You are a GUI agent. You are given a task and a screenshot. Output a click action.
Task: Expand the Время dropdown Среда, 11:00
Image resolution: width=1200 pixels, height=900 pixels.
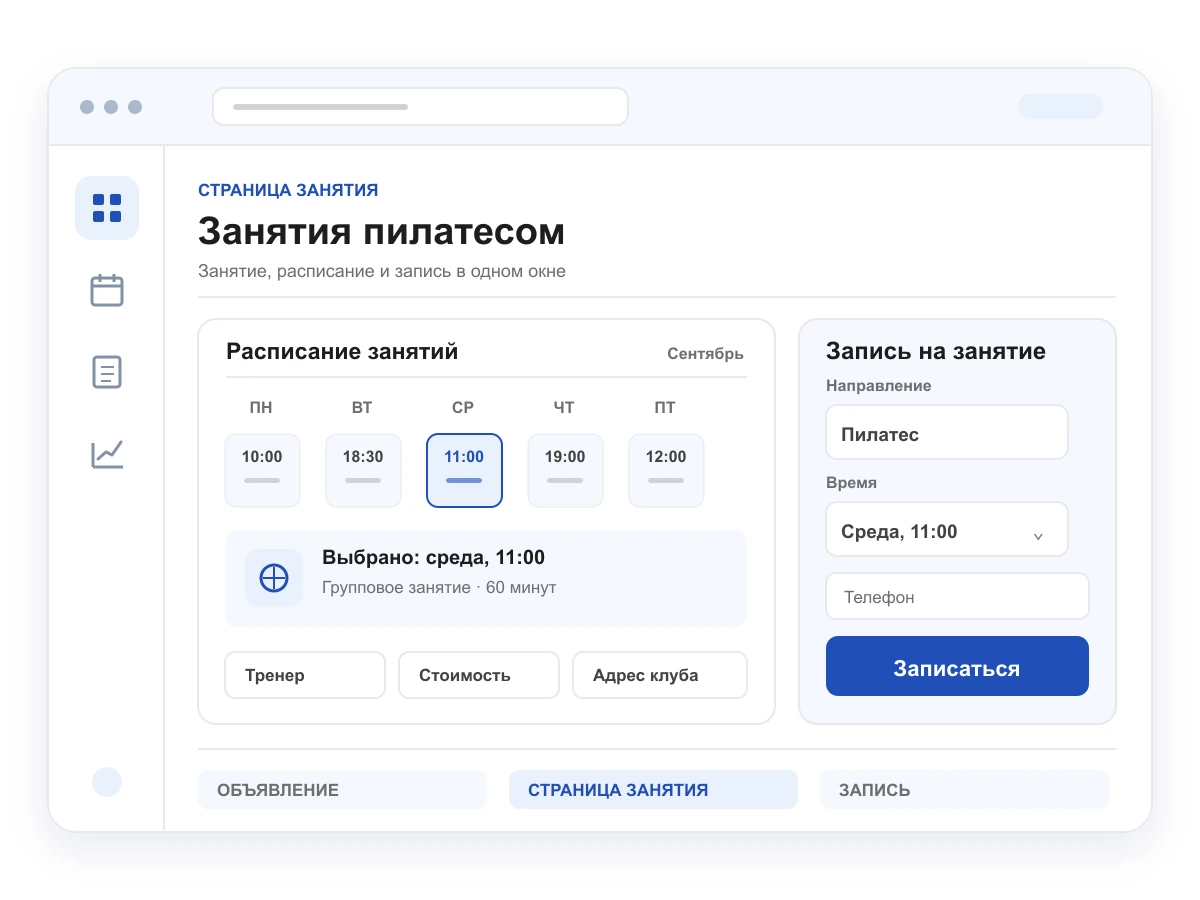947,529
